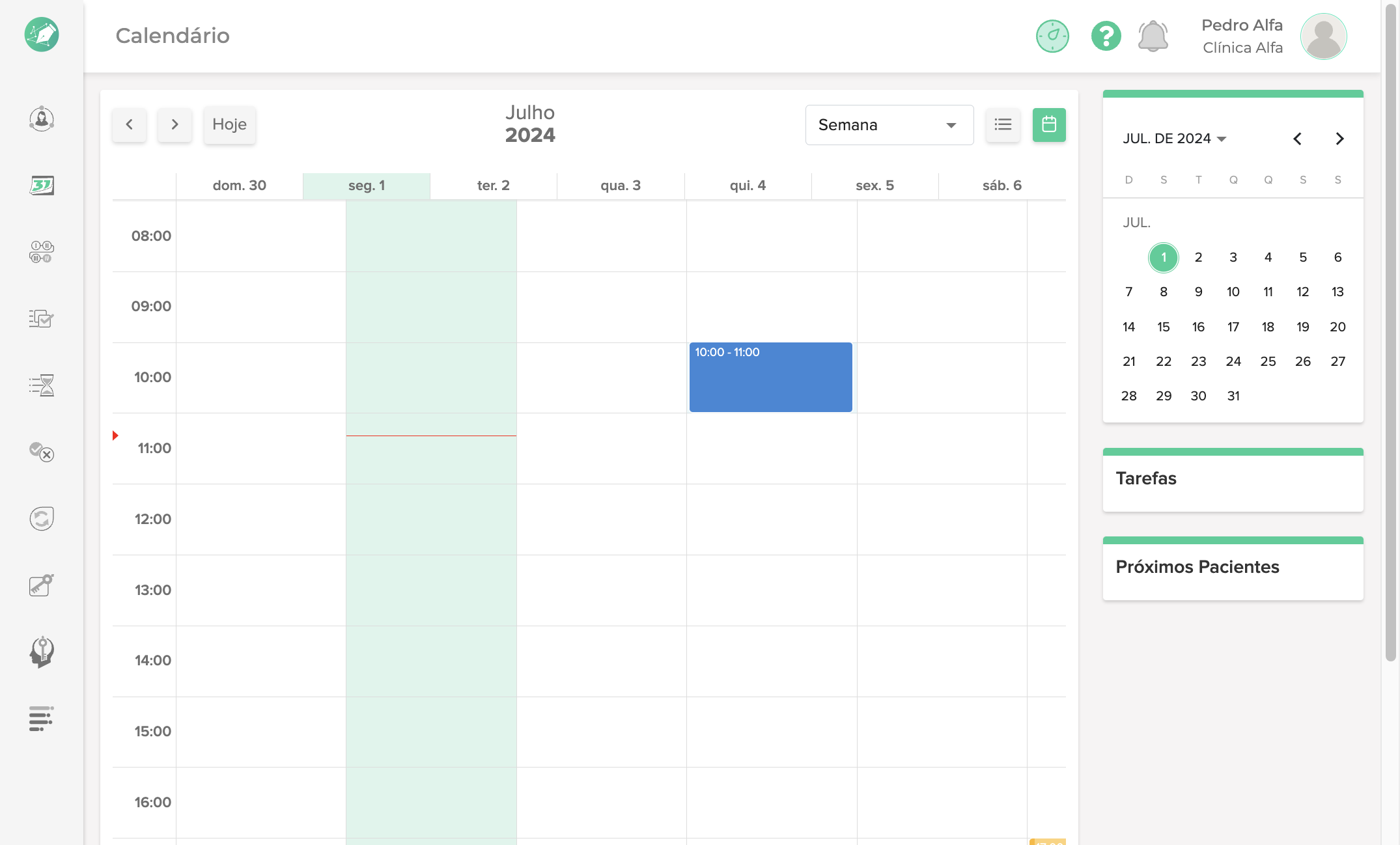Screen dimensions: 1400x845
Task: Open the key access sidebar icon
Action: coord(42,585)
